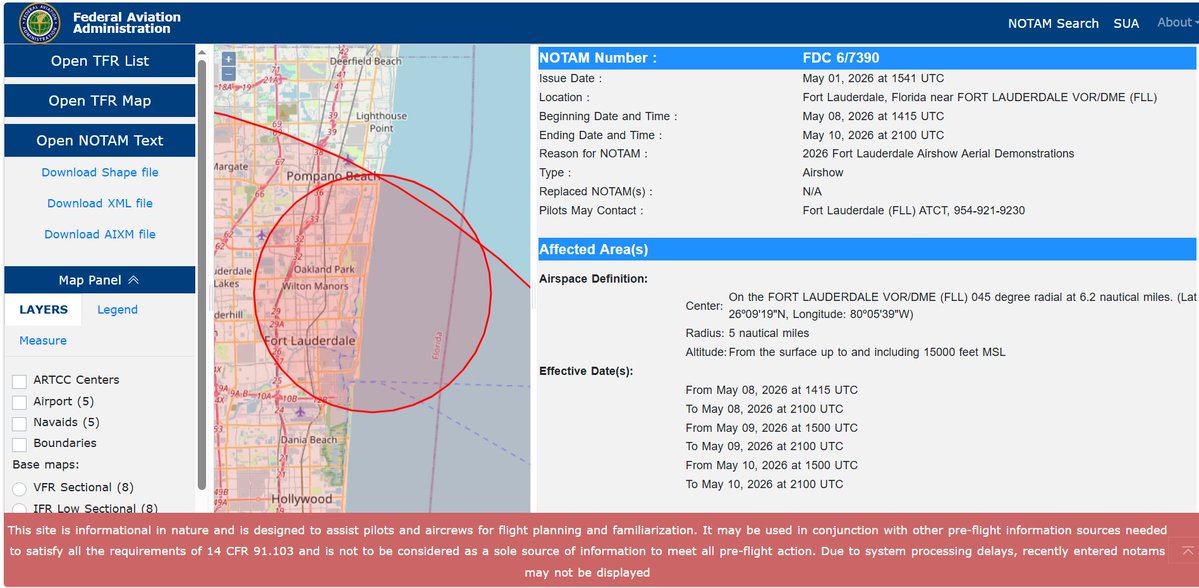Click the Reason for NOTAM airshow description
Viewport: 1199px width, 588px height.
pyautogui.click(x=938, y=154)
